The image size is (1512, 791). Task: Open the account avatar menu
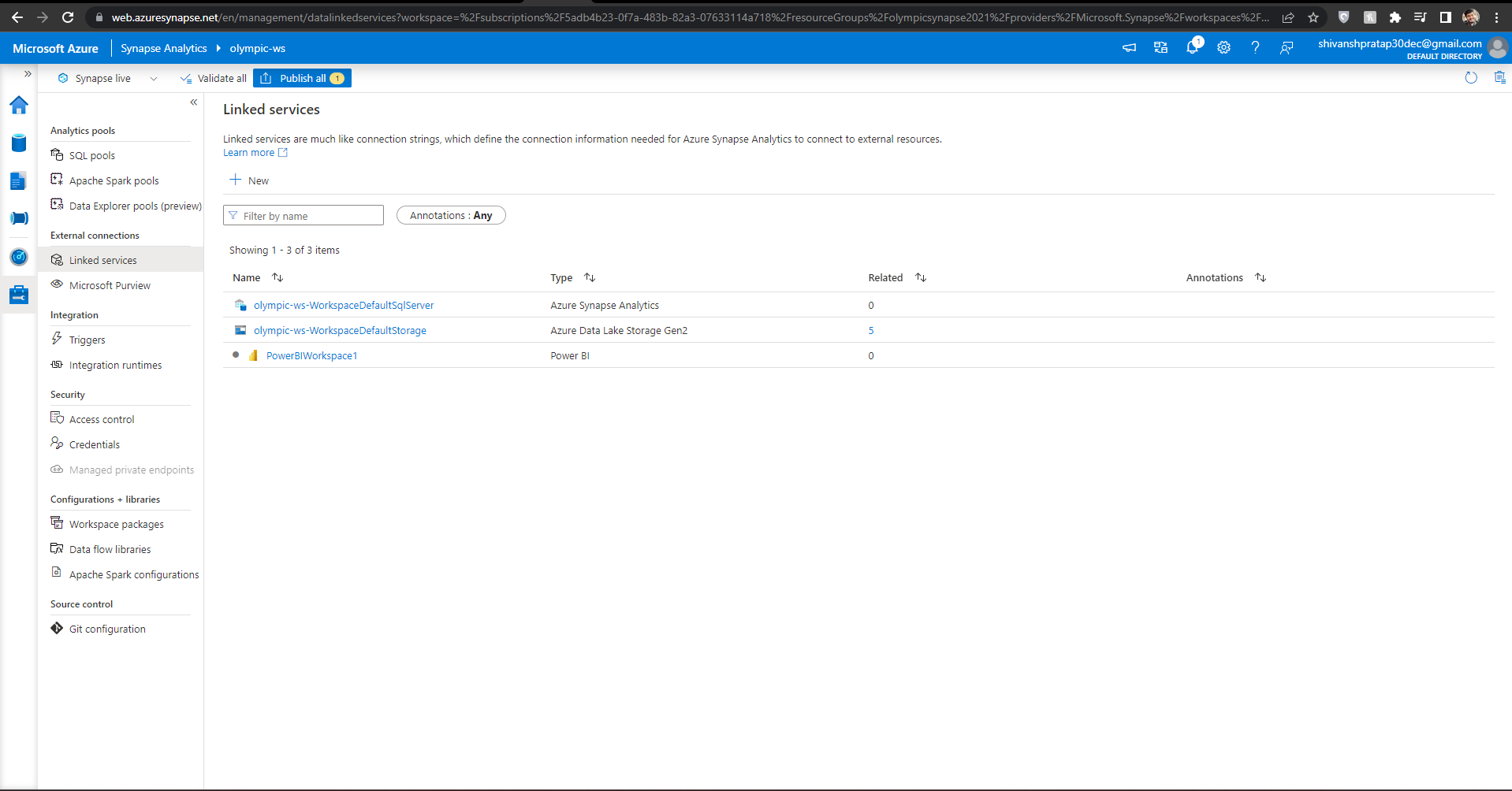[x=1497, y=49]
